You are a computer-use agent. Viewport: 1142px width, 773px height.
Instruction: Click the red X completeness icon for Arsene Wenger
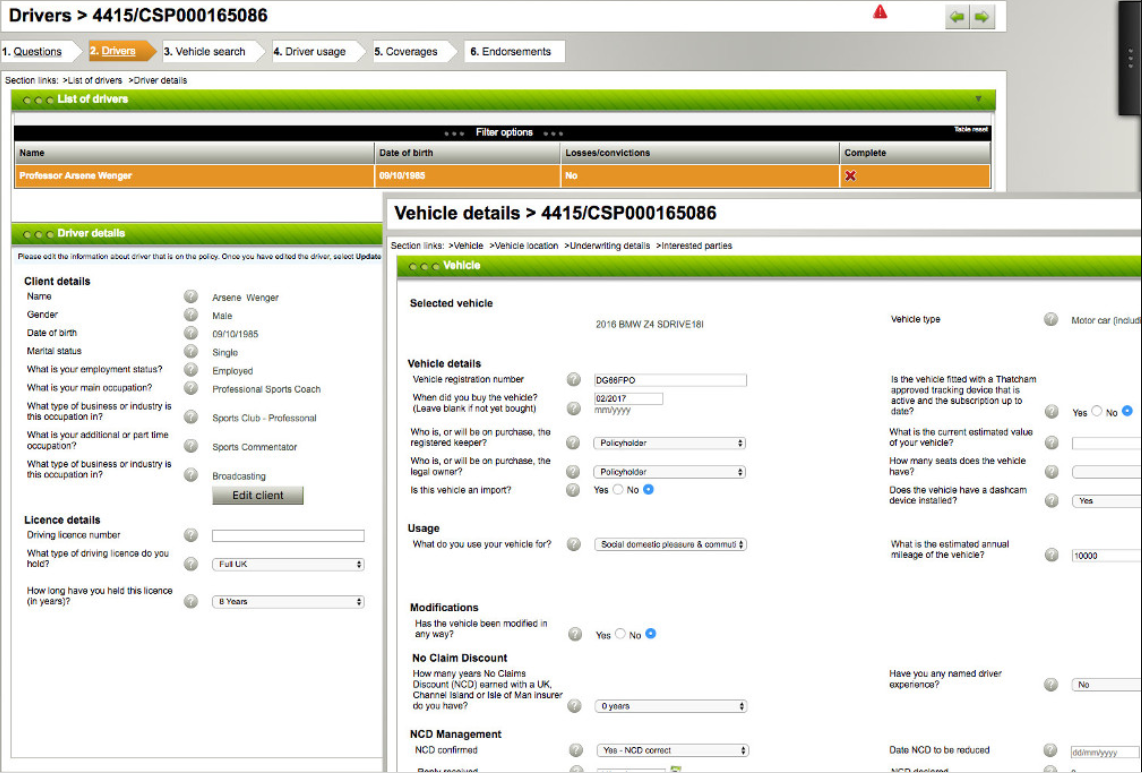coord(853,175)
